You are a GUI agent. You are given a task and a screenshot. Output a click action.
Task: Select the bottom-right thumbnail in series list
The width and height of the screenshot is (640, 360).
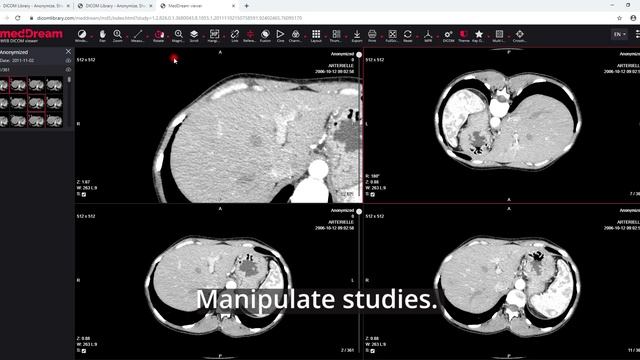pyautogui.click(x=54, y=121)
